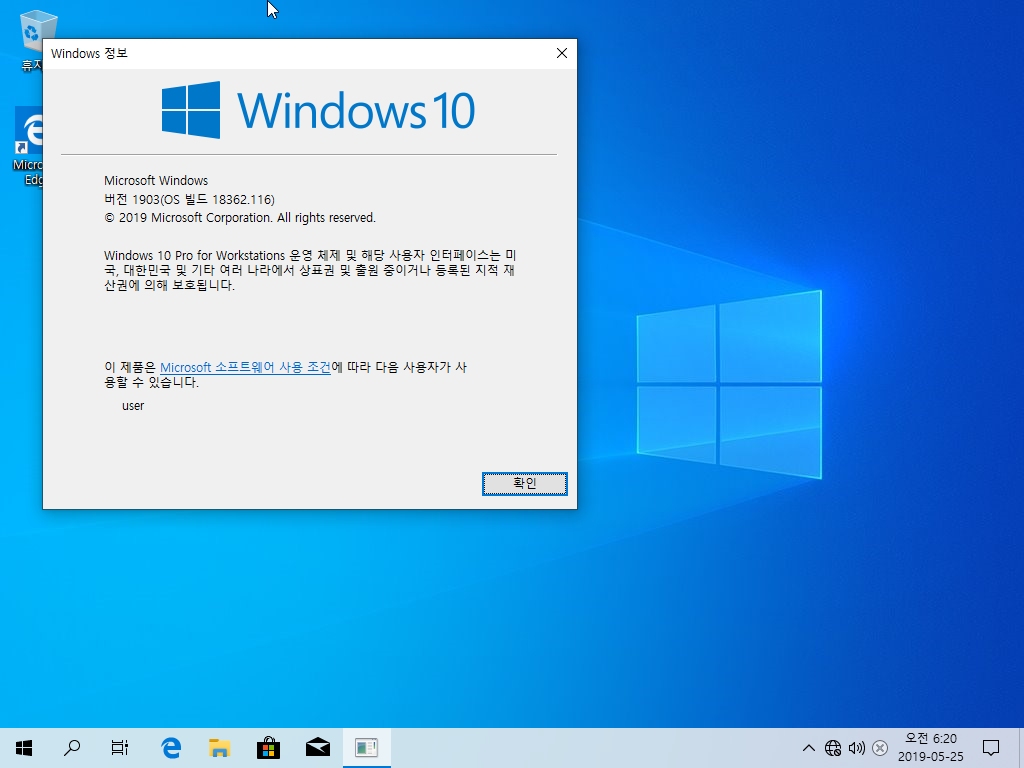Close the Windows 정보 dialog
The height and width of the screenshot is (768, 1024).
tap(562, 54)
